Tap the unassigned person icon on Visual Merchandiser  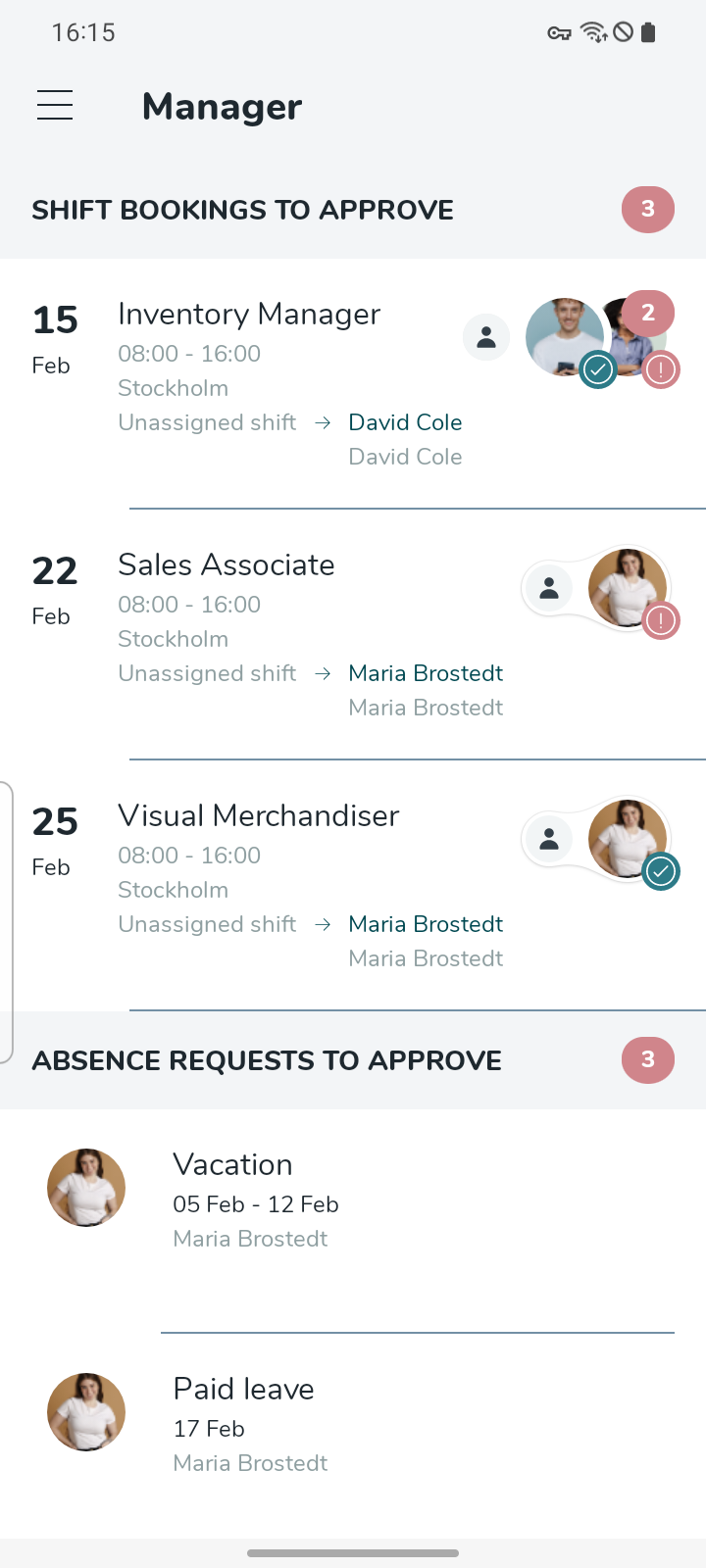pos(549,839)
